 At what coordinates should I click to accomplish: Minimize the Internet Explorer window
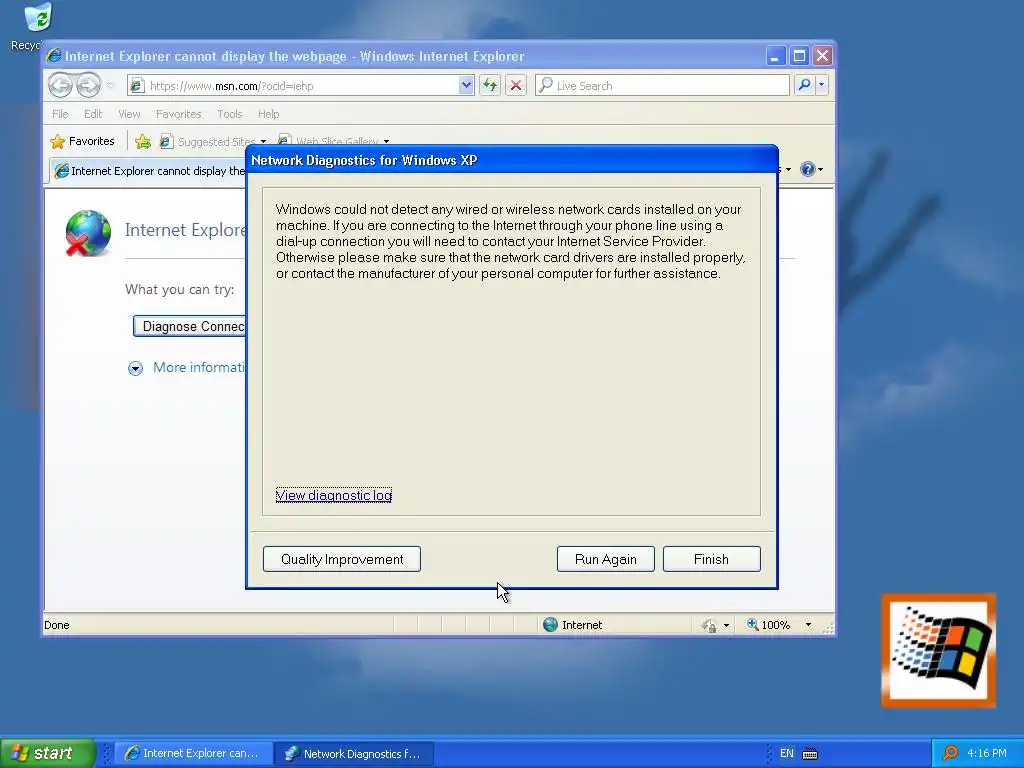tap(775, 56)
